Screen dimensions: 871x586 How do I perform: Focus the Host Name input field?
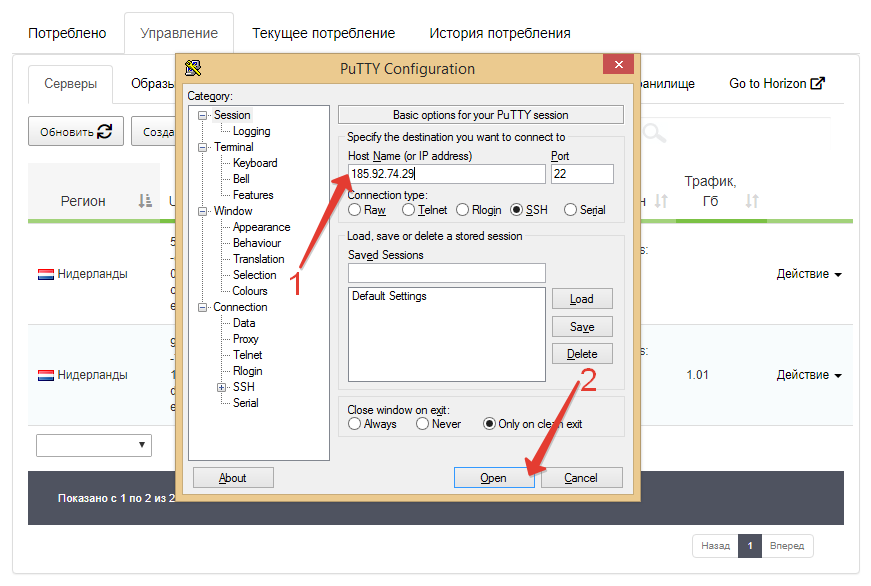pos(447,174)
